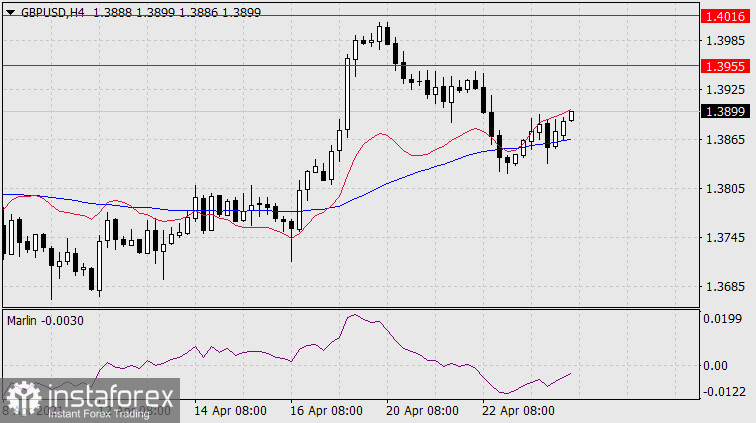Click the 22 Apr 08:00 time label
Image resolution: width=756 pixels, height=423 pixels.
pos(518,411)
